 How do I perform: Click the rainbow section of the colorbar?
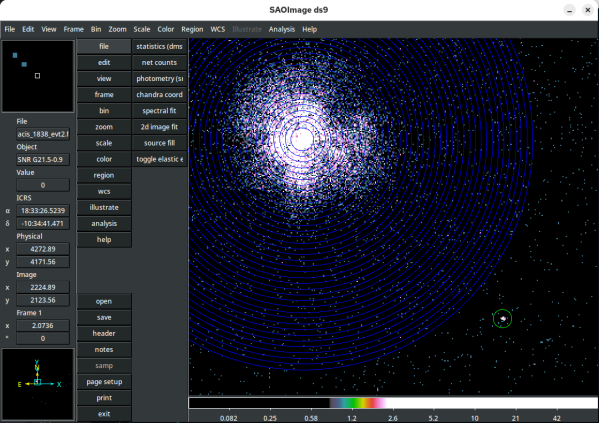357,403
